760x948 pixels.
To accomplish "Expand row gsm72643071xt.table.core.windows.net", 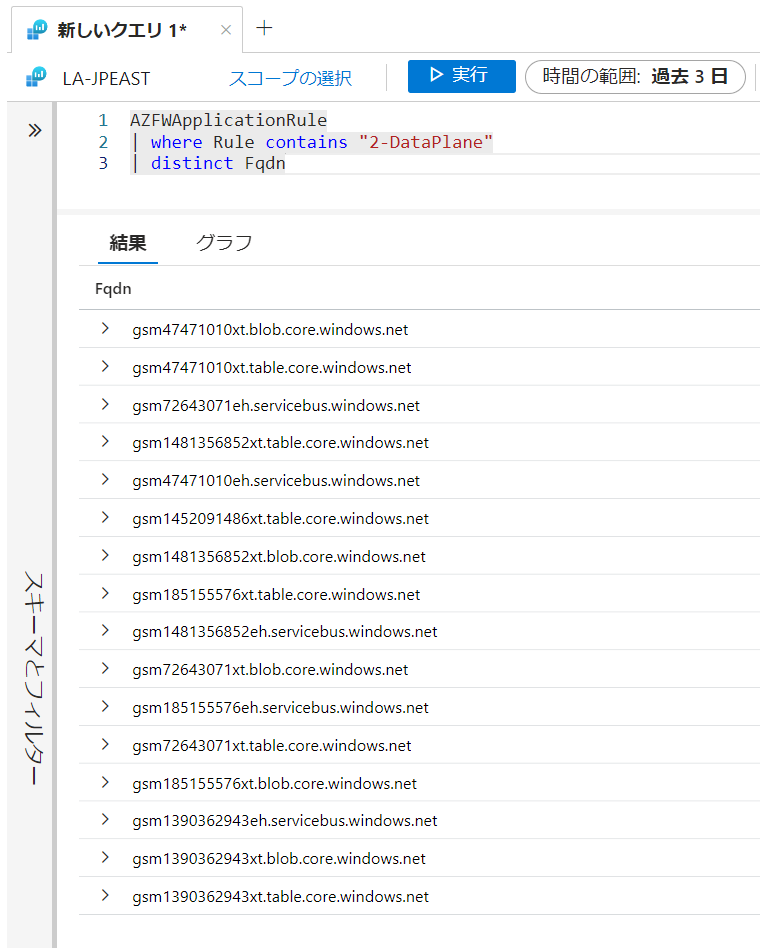I will (x=105, y=745).
